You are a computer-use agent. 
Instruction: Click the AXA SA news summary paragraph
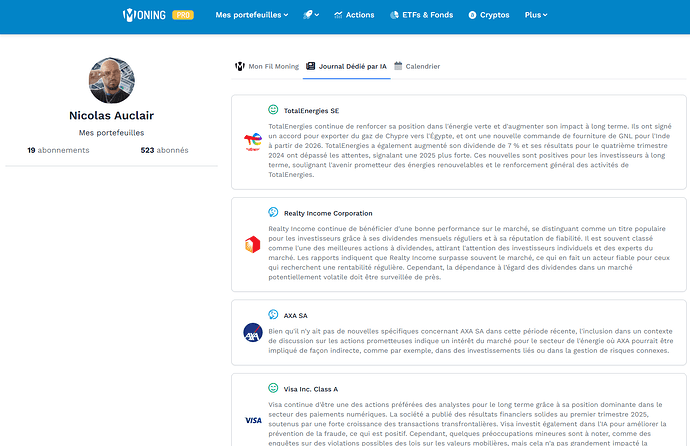(470, 341)
